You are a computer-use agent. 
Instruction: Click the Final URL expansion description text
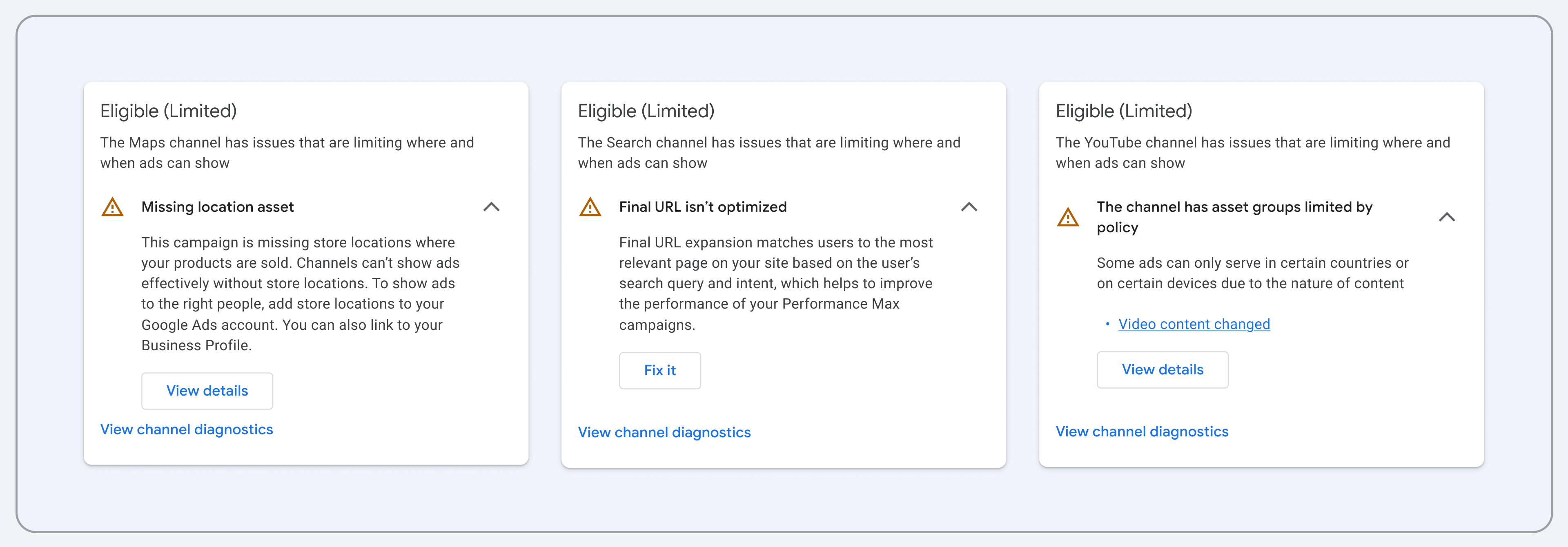pos(775,283)
